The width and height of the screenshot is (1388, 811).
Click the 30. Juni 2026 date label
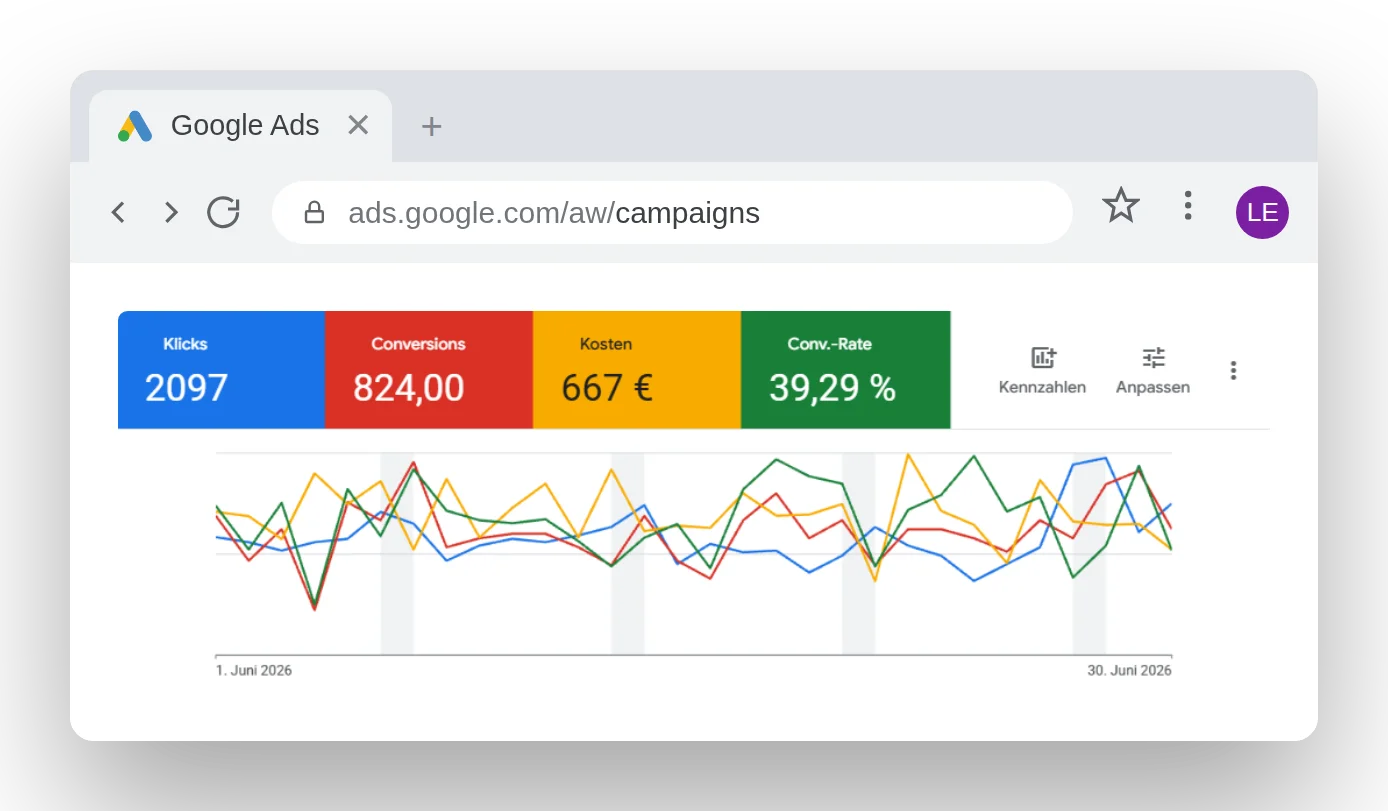(x=1129, y=670)
